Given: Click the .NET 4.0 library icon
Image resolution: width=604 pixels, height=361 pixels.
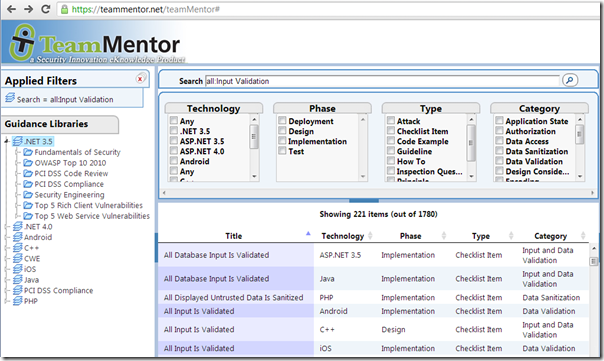Looking at the screenshot, I should pos(18,226).
